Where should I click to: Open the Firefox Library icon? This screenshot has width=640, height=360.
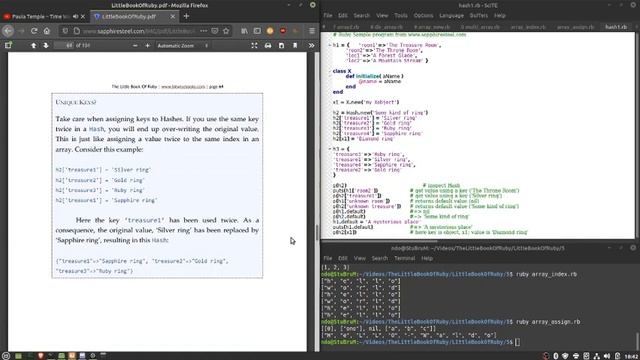pyautogui.click(x=244, y=31)
